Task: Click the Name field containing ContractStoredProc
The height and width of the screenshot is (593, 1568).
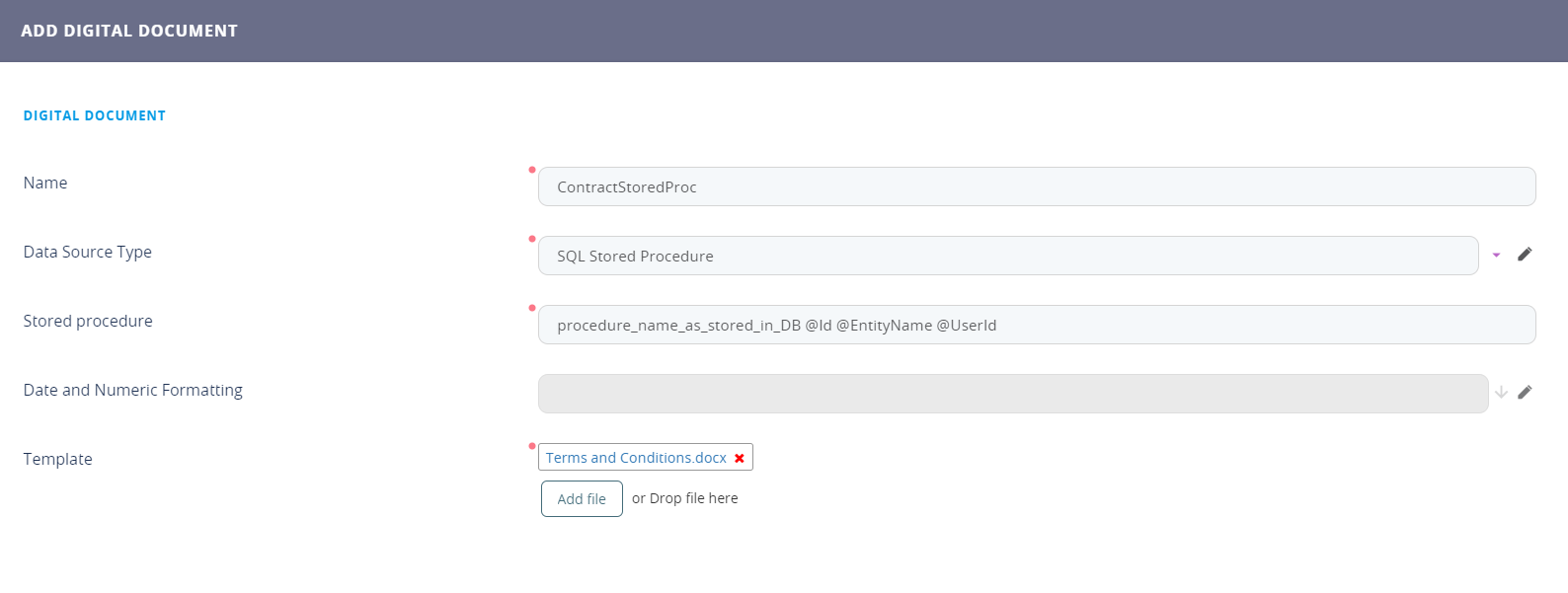Action: tap(1036, 186)
